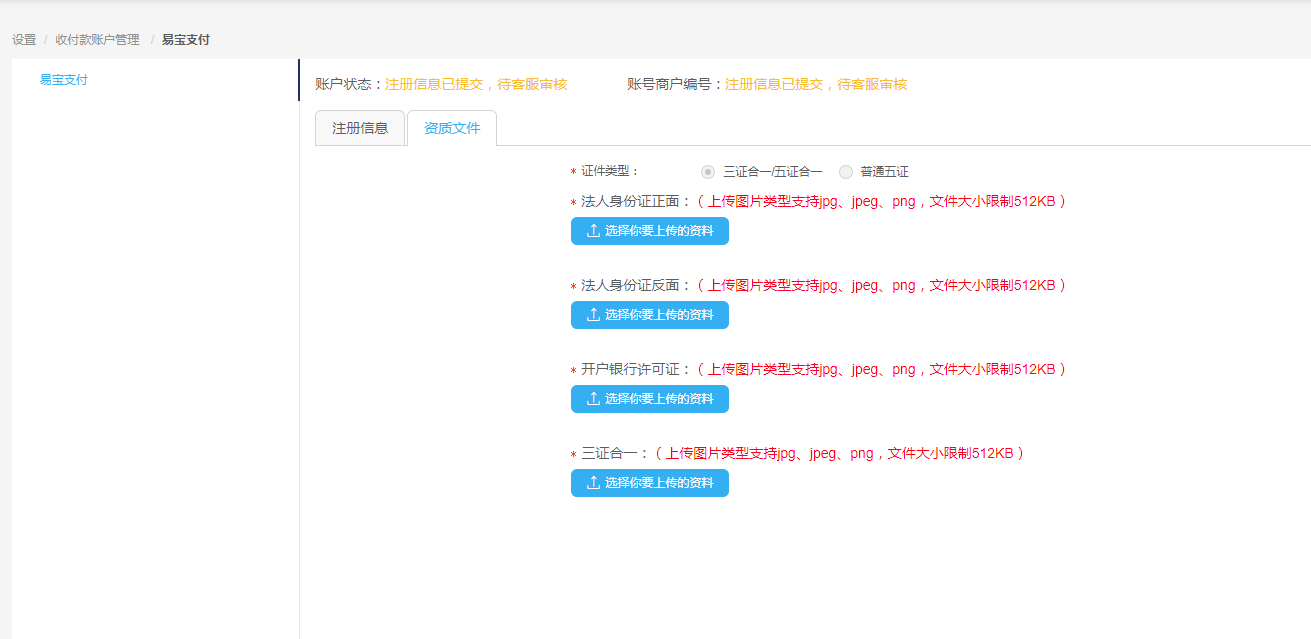Click the 三证合一 upload field label
The height and width of the screenshot is (639, 1311).
(x=614, y=453)
